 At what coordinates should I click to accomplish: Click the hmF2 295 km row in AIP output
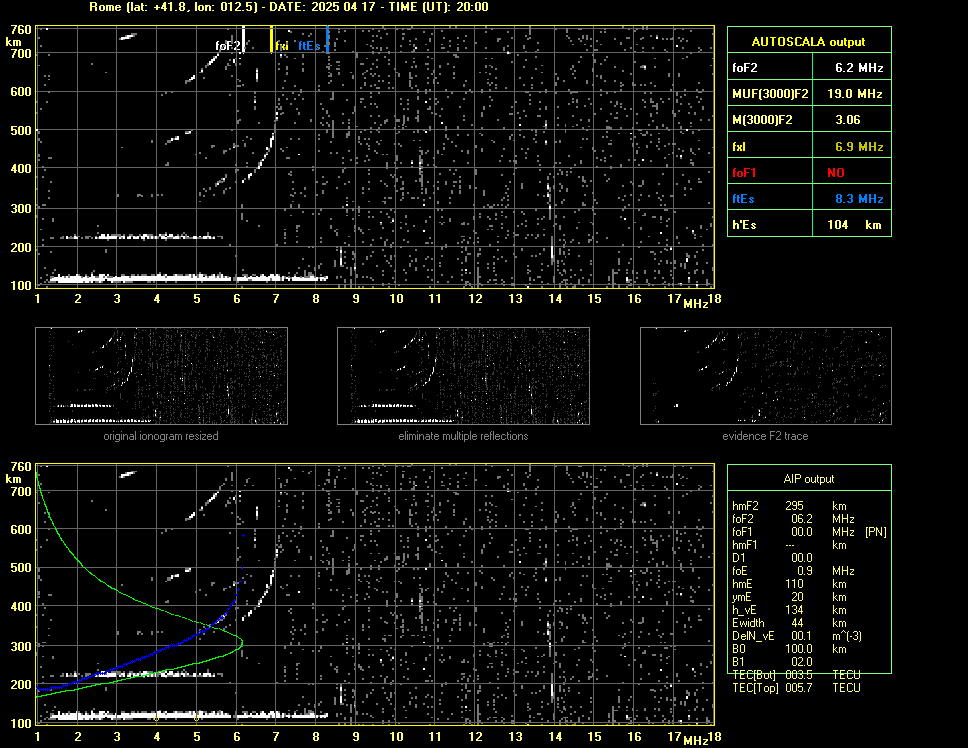coord(789,505)
